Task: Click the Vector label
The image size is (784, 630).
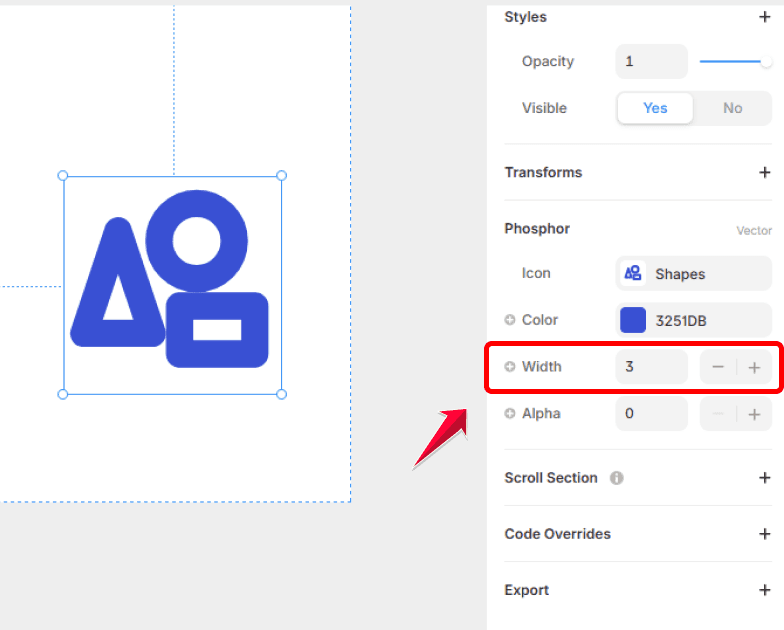Action: 754,230
